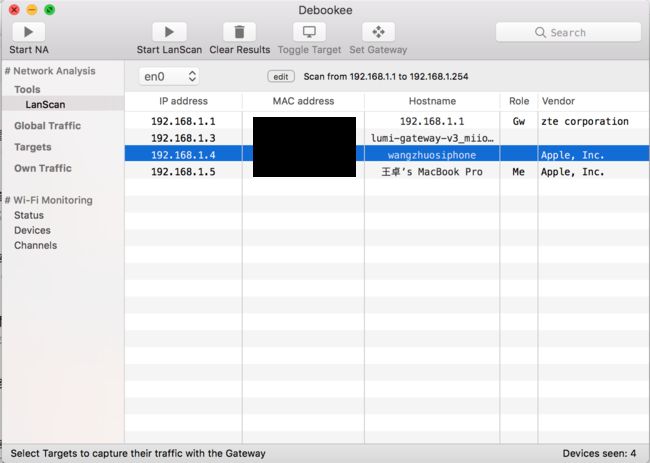
Task: Open the en0 interface dropdown
Action: coord(169,76)
